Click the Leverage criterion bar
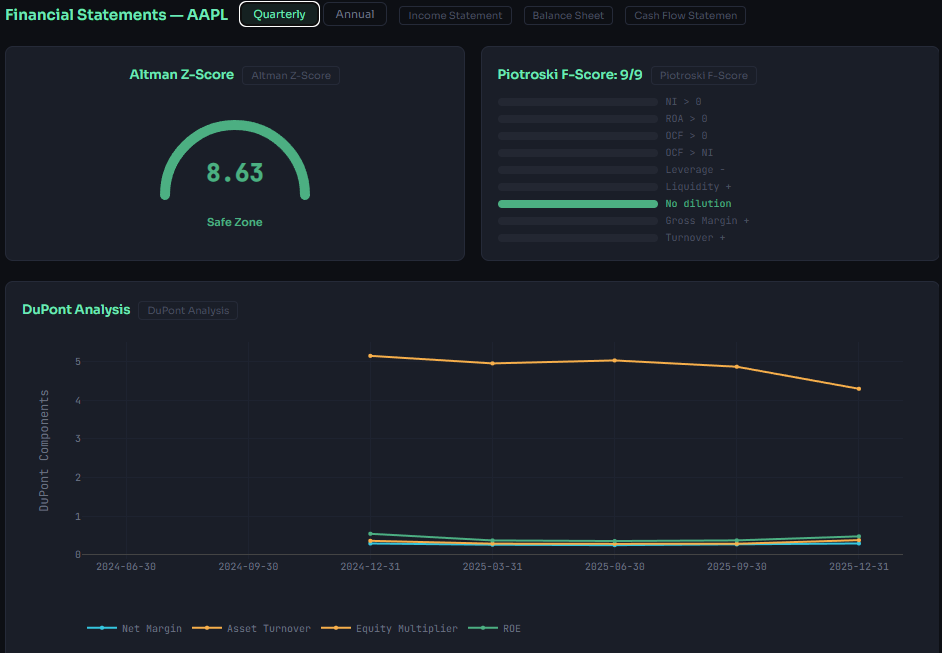Image resolution: width=942 pixels, height=653 pixels. click(577, 169)
